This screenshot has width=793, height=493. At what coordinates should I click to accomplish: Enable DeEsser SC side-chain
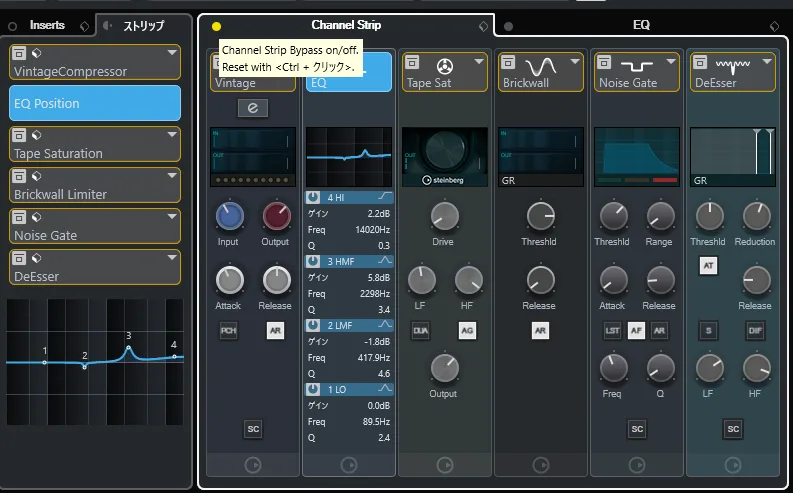[x=733, y=429]
